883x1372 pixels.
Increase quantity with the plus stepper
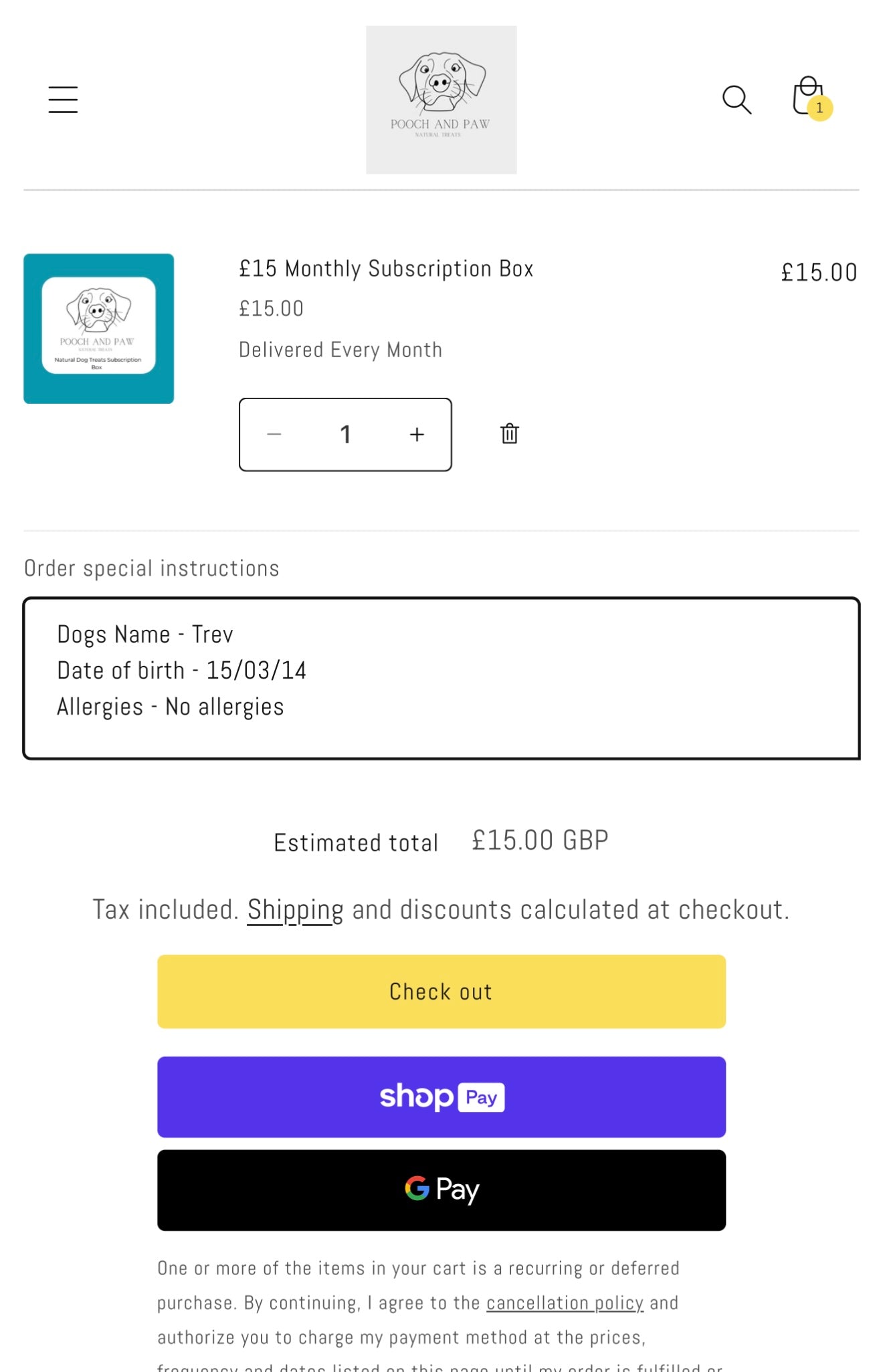417,434
